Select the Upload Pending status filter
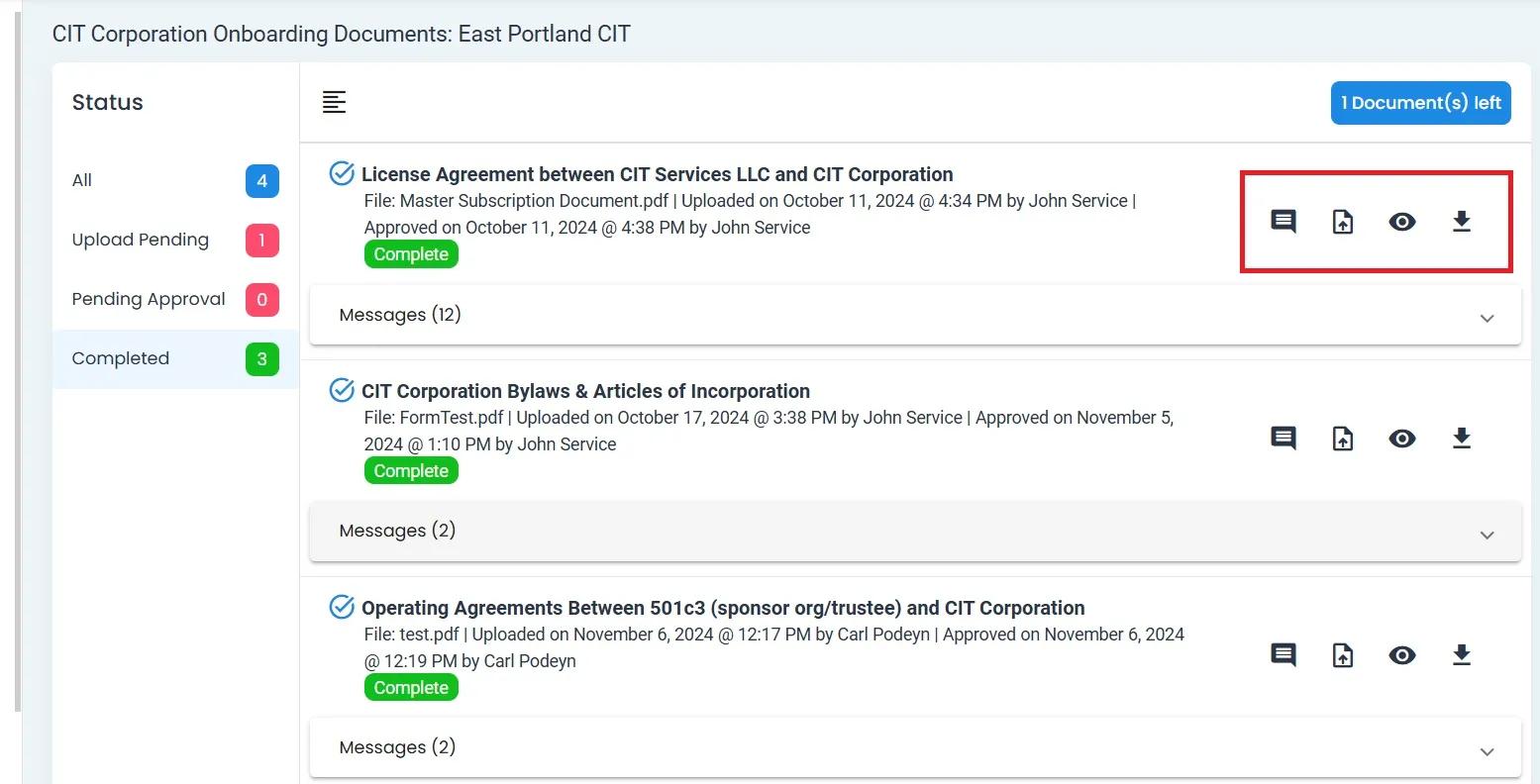The image size is (1540, 784). point(141,240)
